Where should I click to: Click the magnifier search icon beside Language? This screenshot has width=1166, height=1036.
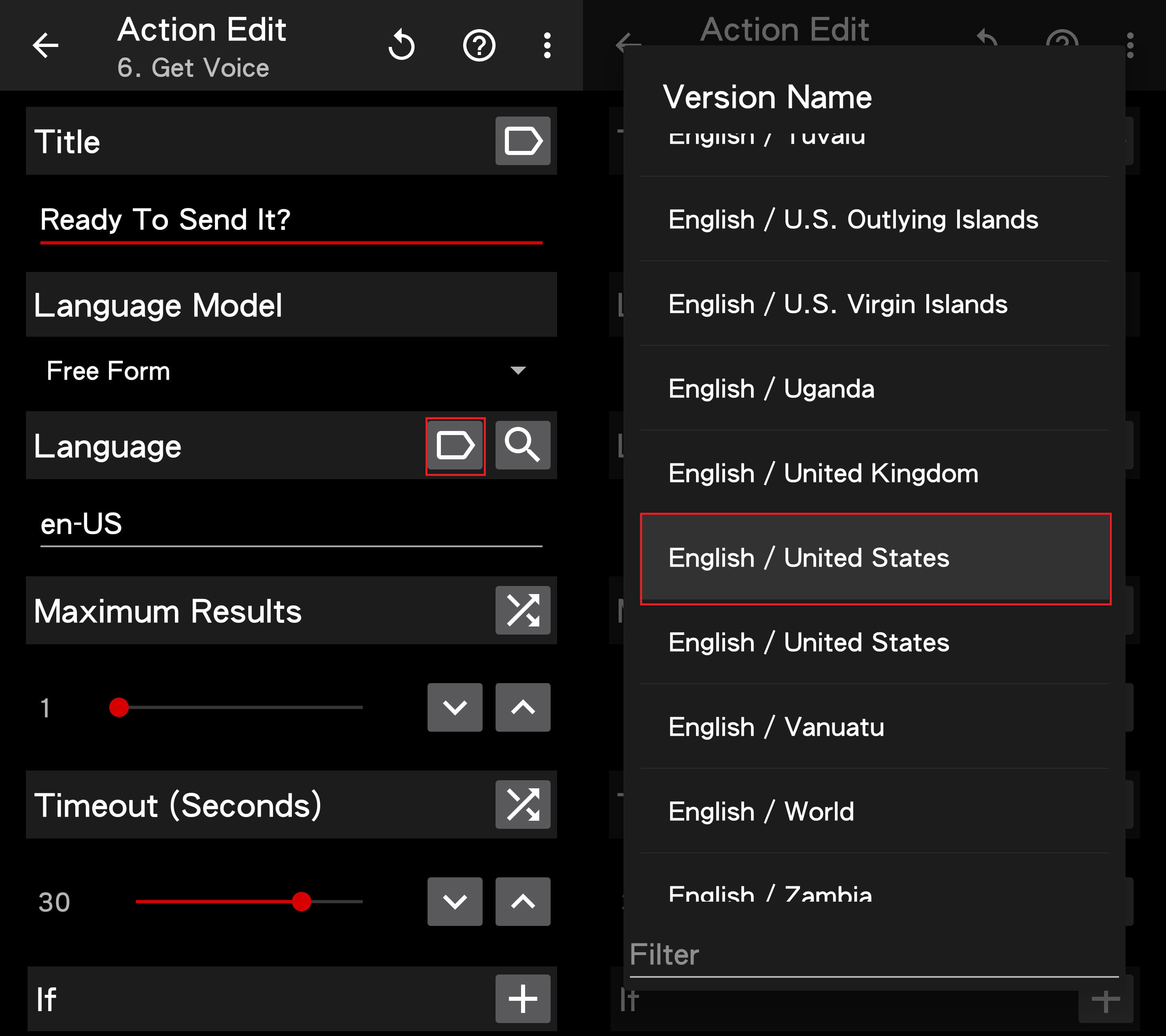(523, 445)
